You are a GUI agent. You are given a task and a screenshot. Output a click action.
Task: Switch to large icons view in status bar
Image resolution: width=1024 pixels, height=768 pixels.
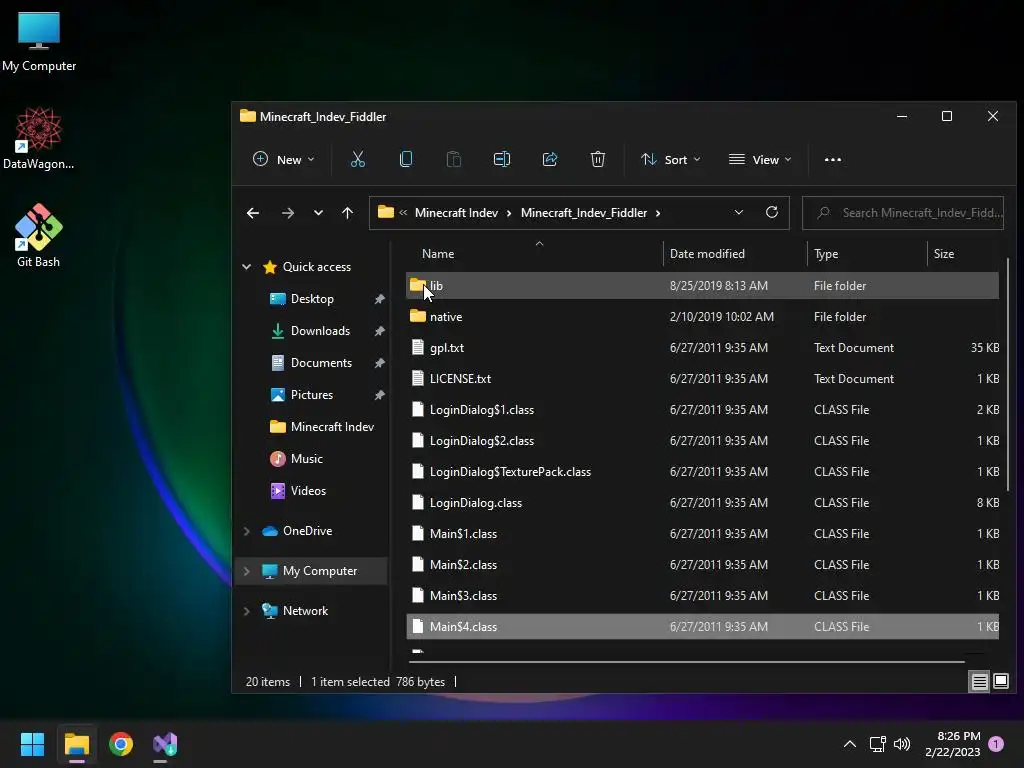pyautogui.click(x=1000, y=682)
